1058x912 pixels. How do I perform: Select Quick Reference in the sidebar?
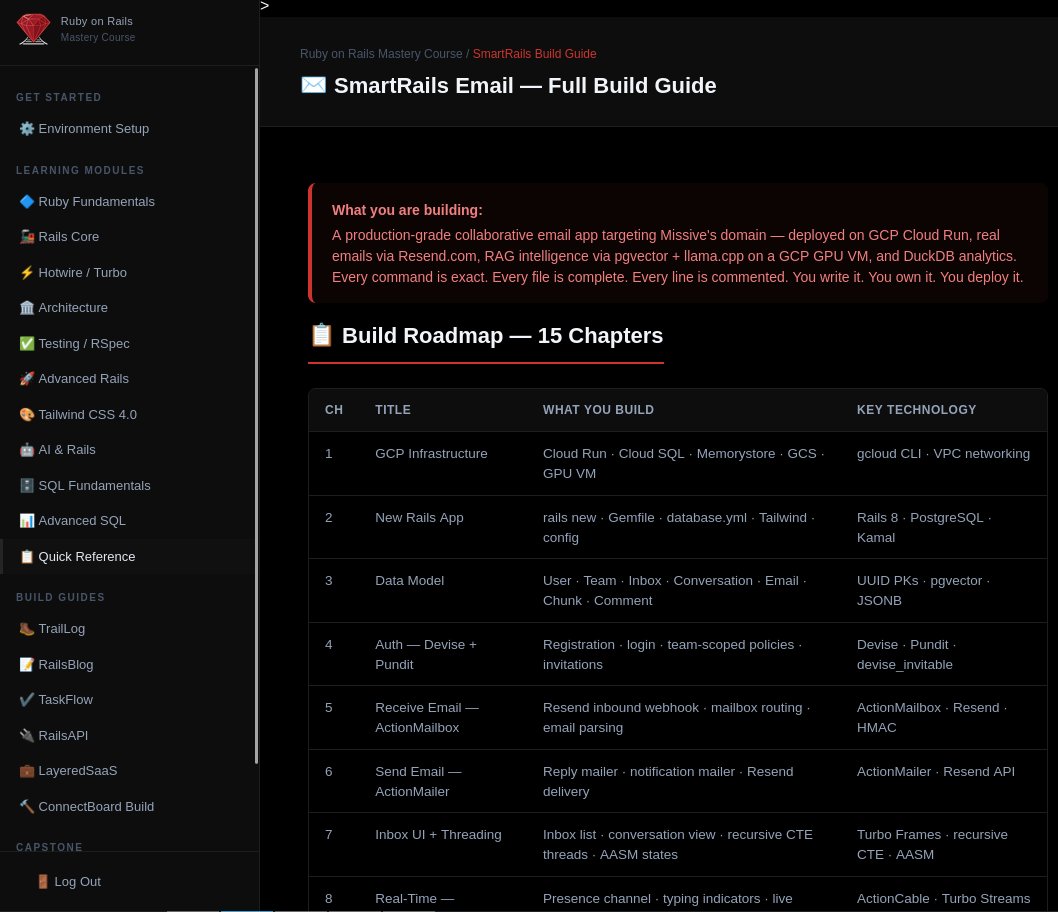pos(128,557)
